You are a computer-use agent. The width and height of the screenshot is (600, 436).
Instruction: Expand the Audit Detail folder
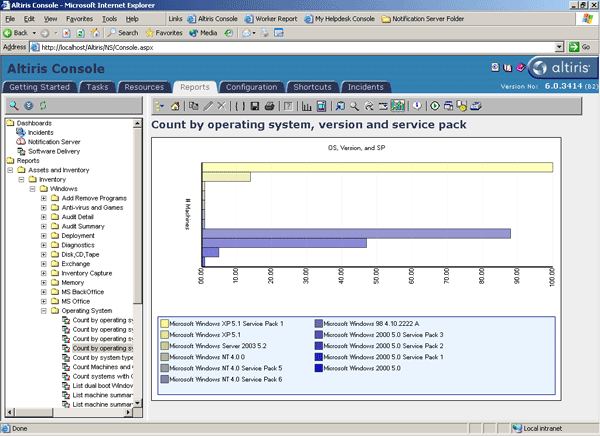pyautogui.click(x=44, y=217)
